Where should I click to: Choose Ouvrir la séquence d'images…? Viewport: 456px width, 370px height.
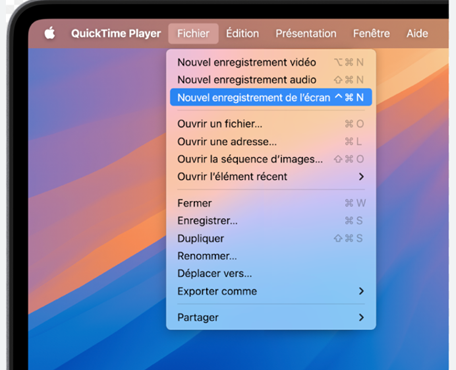tap(271, 159)
